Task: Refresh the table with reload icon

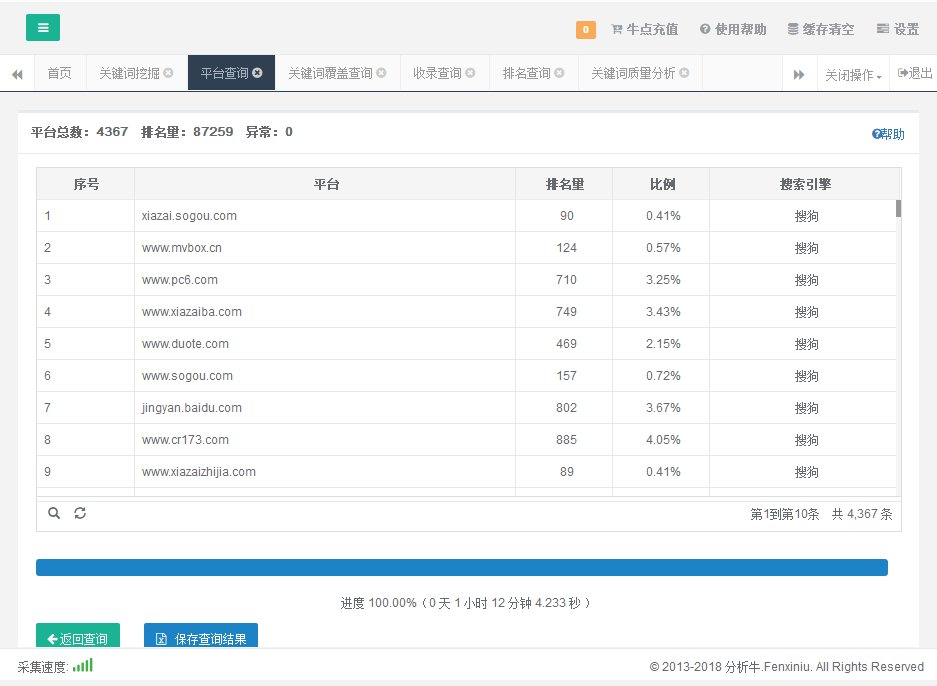Action: (80, 513)
